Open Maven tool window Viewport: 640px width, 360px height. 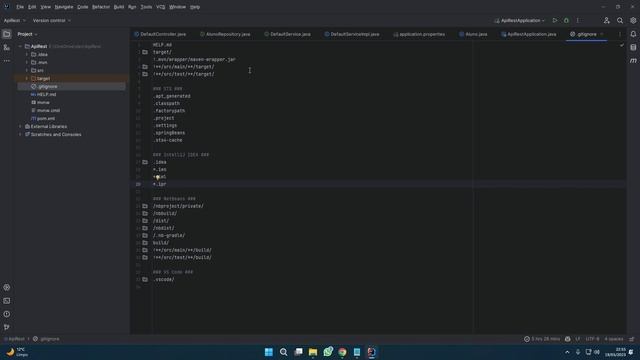633,60
